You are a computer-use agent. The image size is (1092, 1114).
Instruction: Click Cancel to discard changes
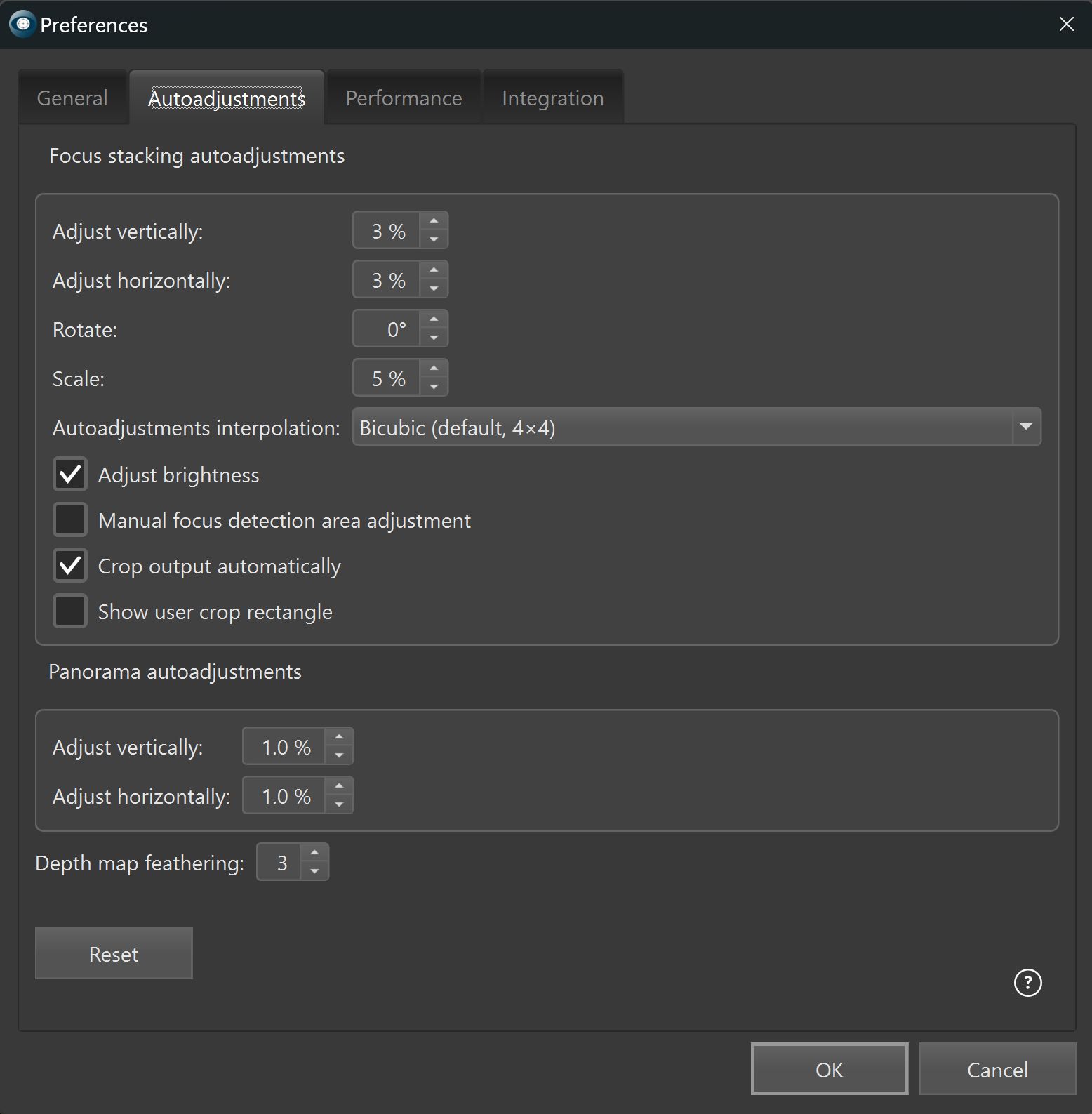(x=997, y=1069)
